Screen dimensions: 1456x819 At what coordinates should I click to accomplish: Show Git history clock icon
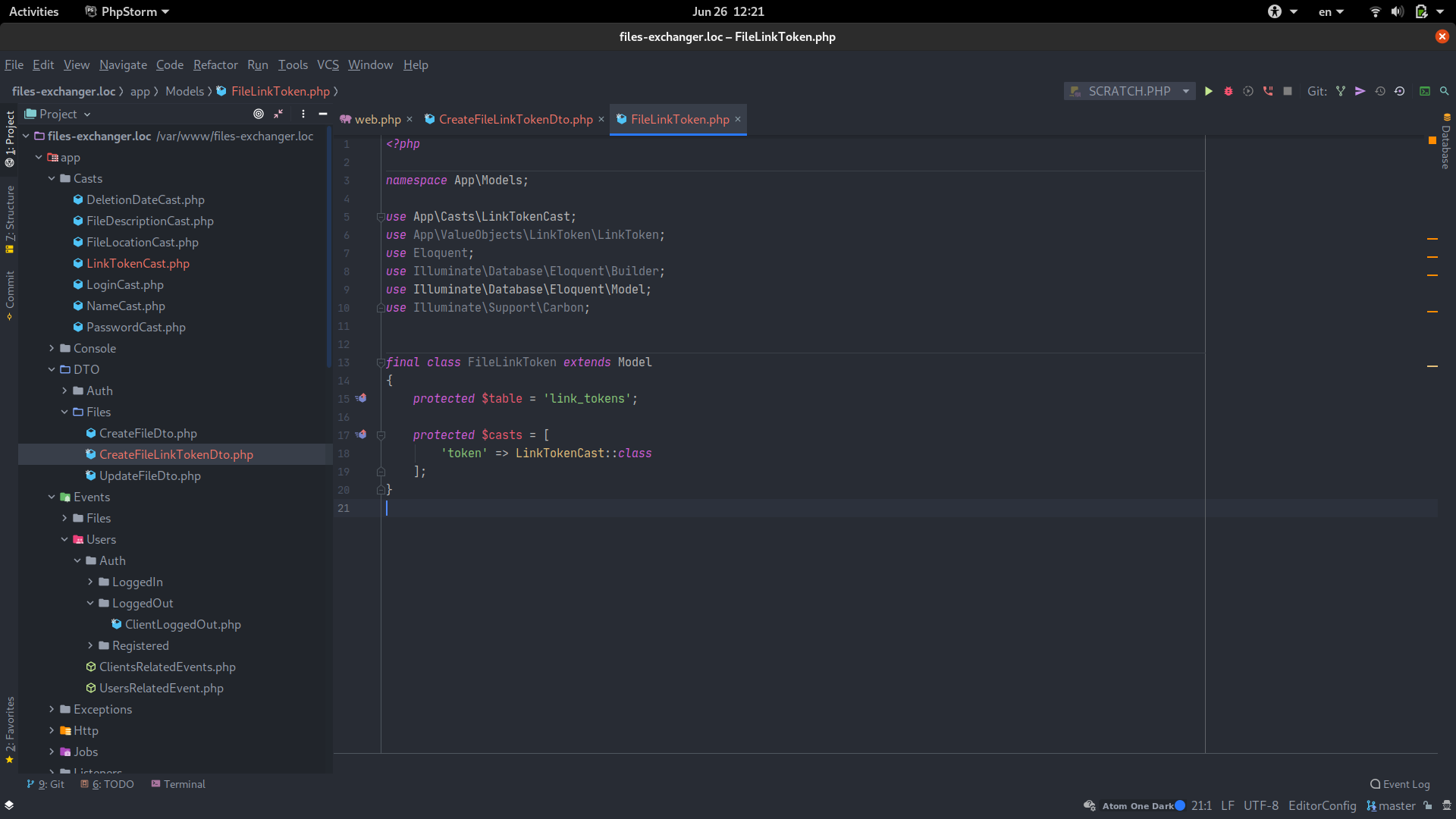(x=1380, y=91)
